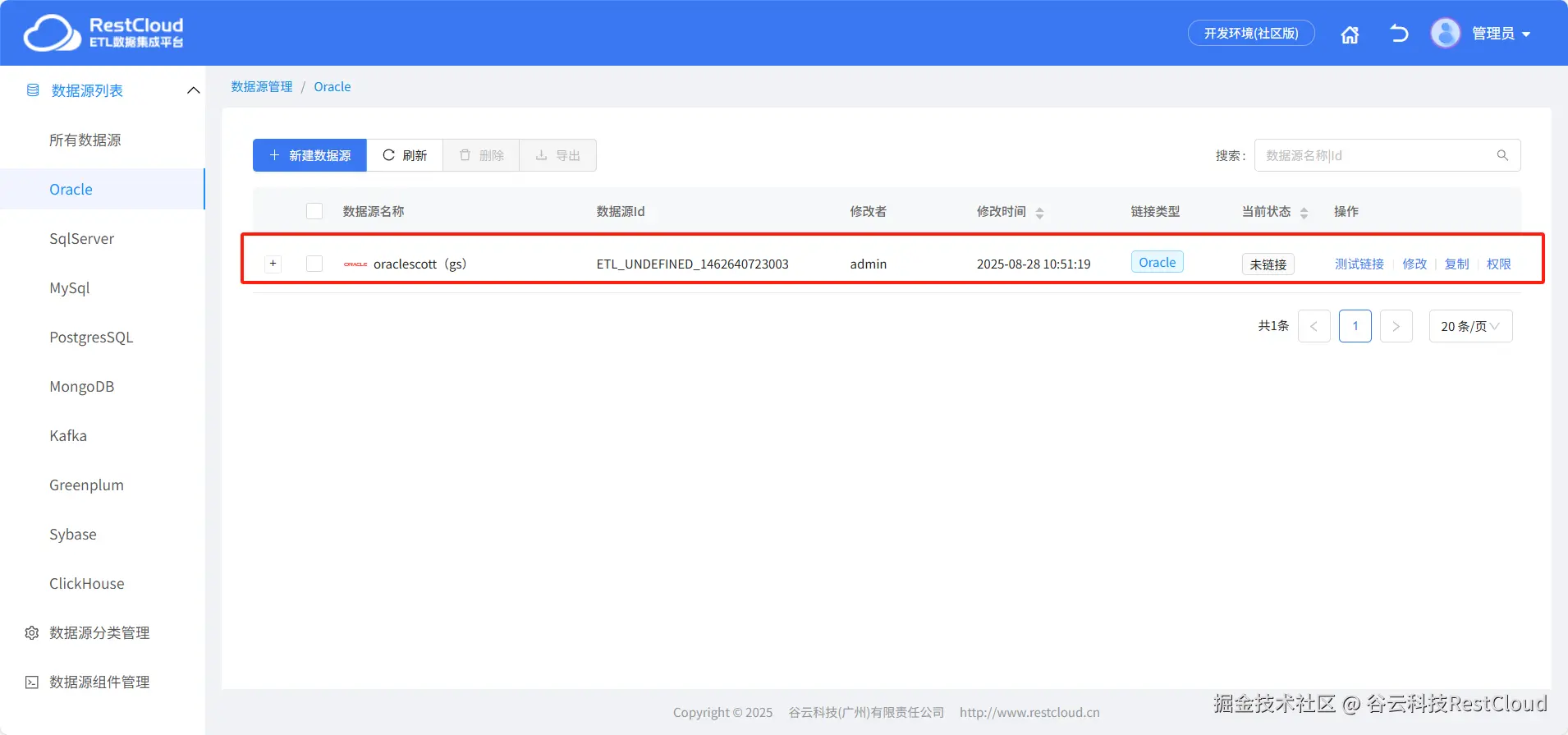Select MongoDB in sidebar
1568x735 pixels.
(x=81, y=387)
